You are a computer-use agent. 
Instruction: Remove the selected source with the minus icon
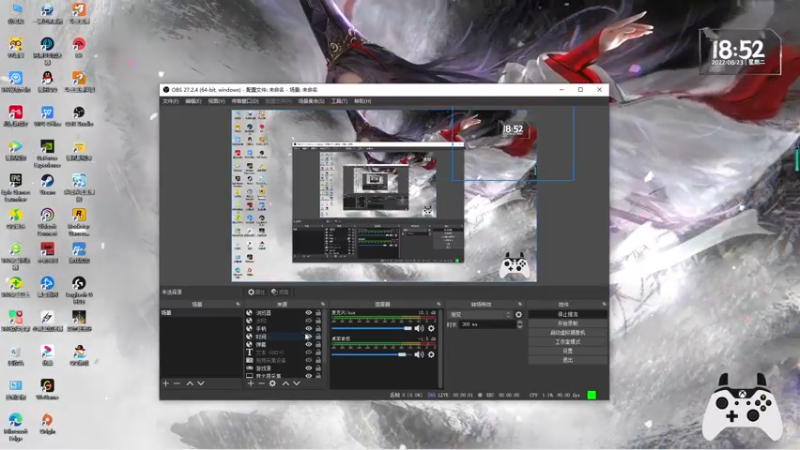click(x=261, y=383)
